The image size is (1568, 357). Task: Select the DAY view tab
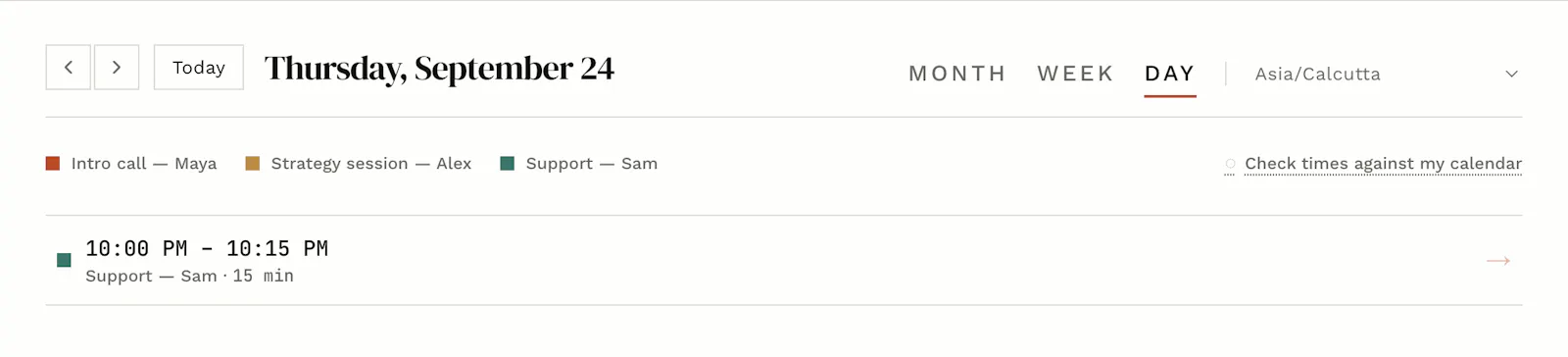tap(1170, 74)
